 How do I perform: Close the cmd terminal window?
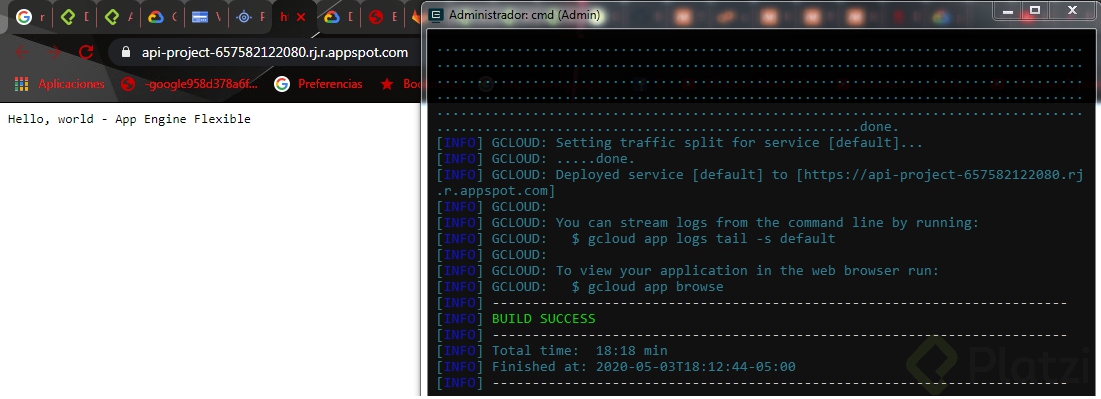(x=1072, y=10)
